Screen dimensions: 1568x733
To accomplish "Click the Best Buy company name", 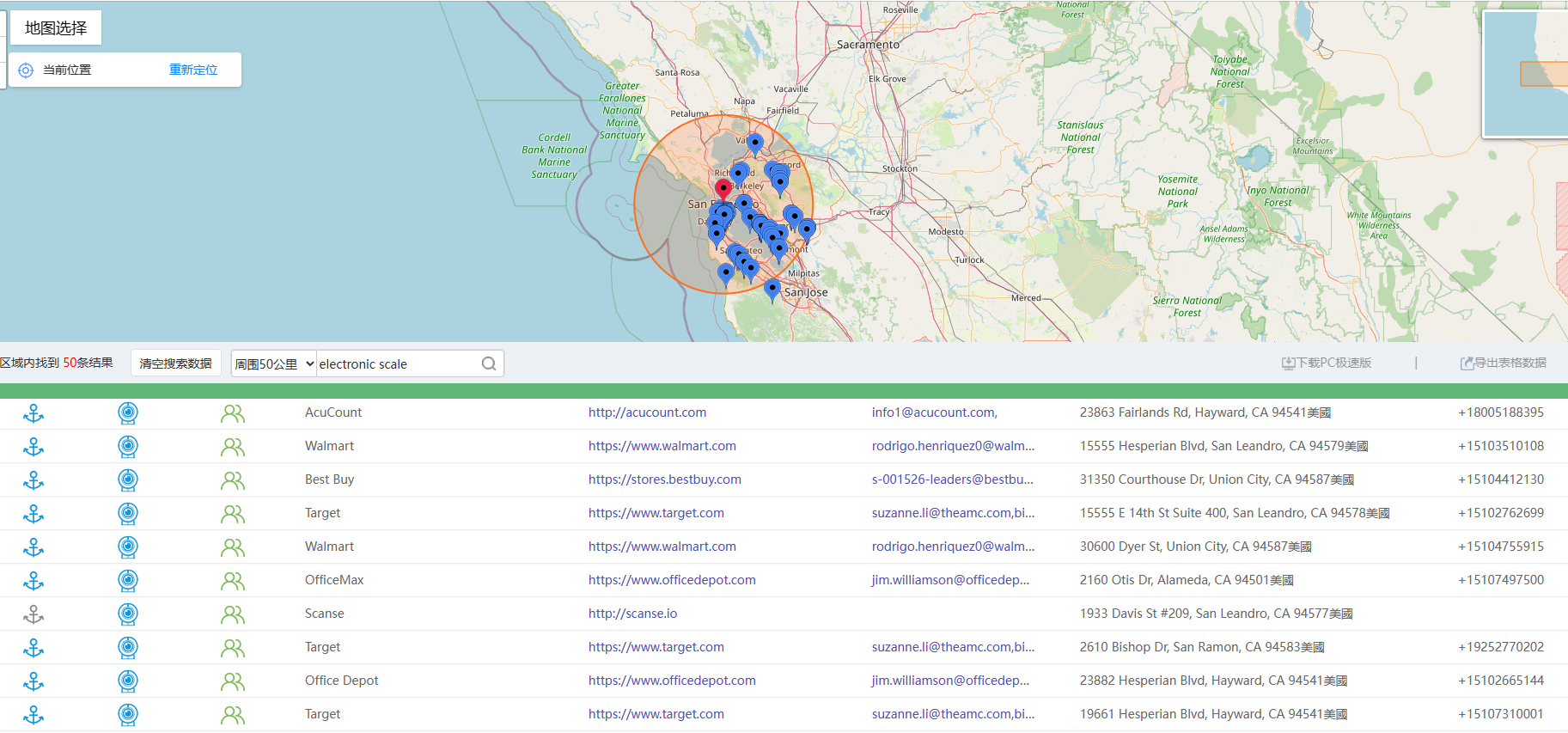I will pyautogui.click(x=329, y=480).
